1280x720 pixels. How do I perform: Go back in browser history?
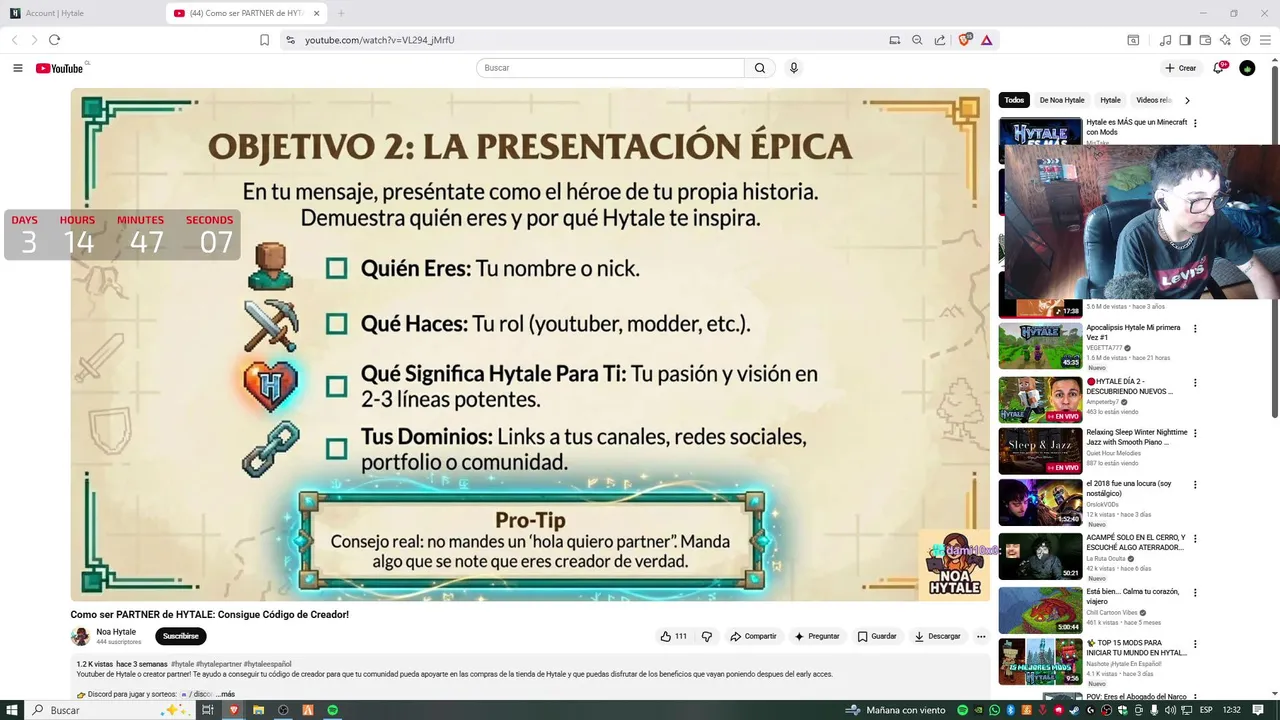point(15,40)
